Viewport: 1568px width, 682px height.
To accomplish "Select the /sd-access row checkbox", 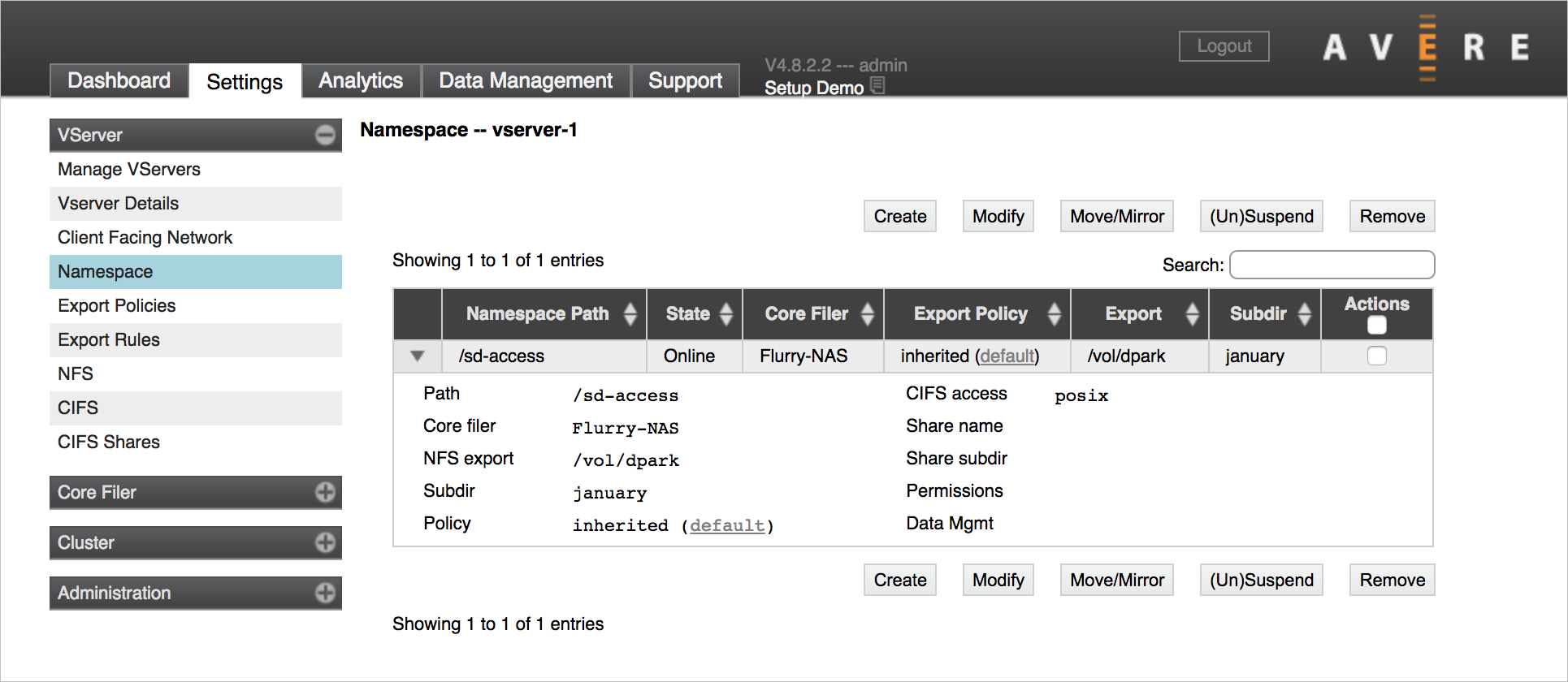I will click(1376, 356).
